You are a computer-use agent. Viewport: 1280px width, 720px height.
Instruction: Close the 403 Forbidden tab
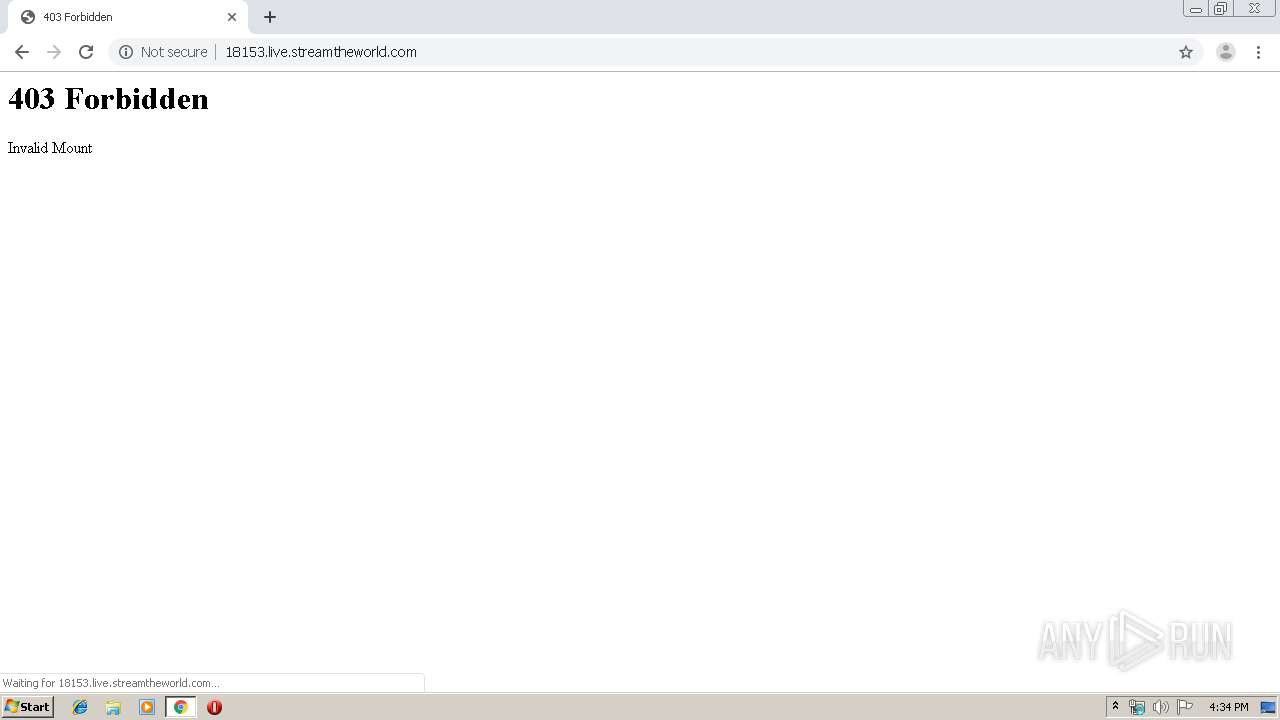pyautogui.click(x=232, y=17)
